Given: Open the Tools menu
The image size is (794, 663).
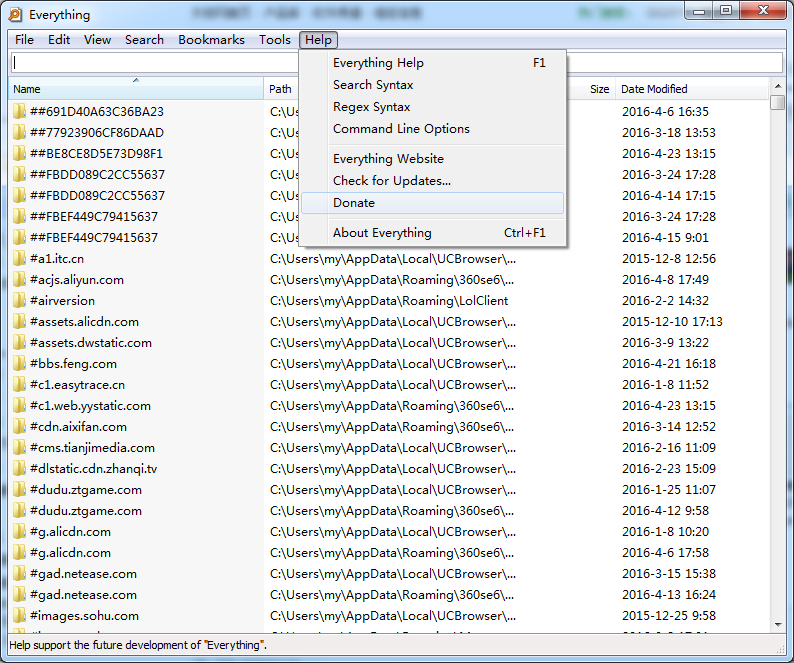Looking at the screenshot, I should 274,40.
